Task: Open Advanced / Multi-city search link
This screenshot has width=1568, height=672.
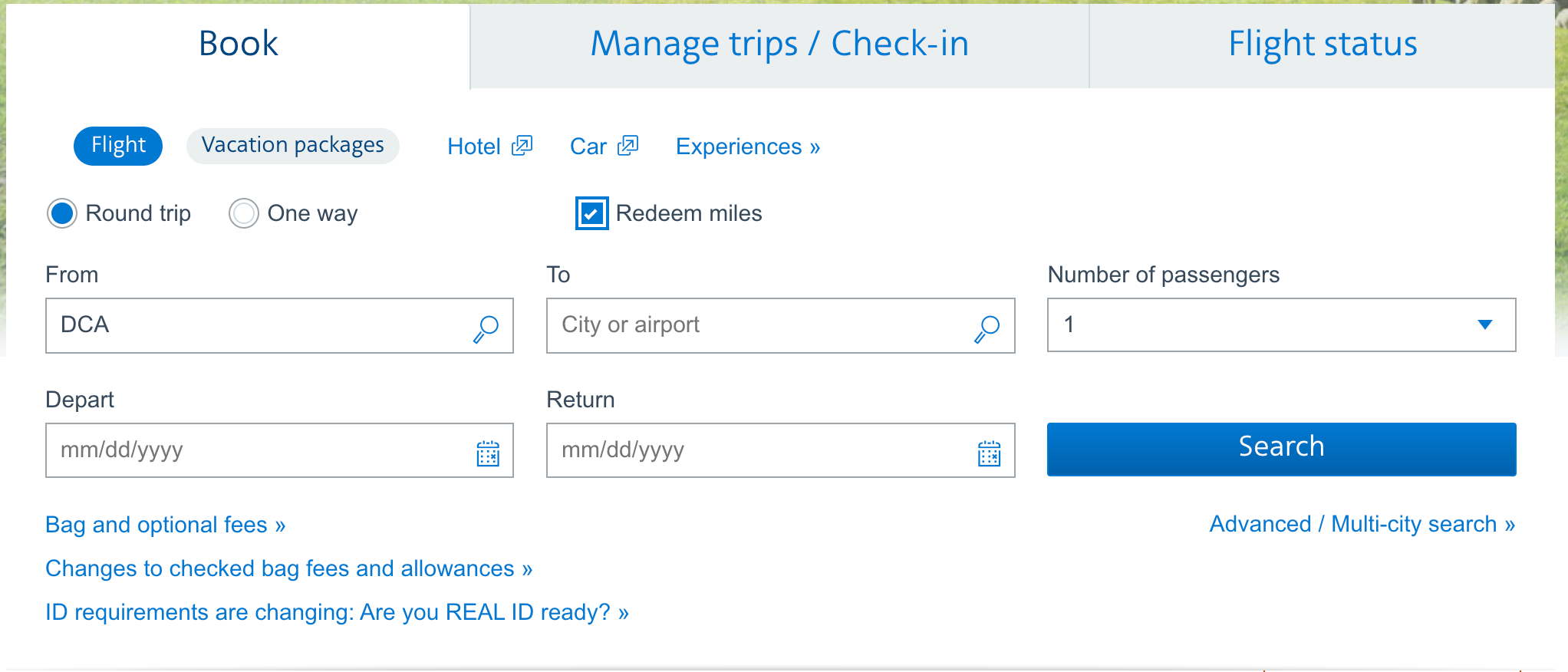Action: coord(1362,524)
